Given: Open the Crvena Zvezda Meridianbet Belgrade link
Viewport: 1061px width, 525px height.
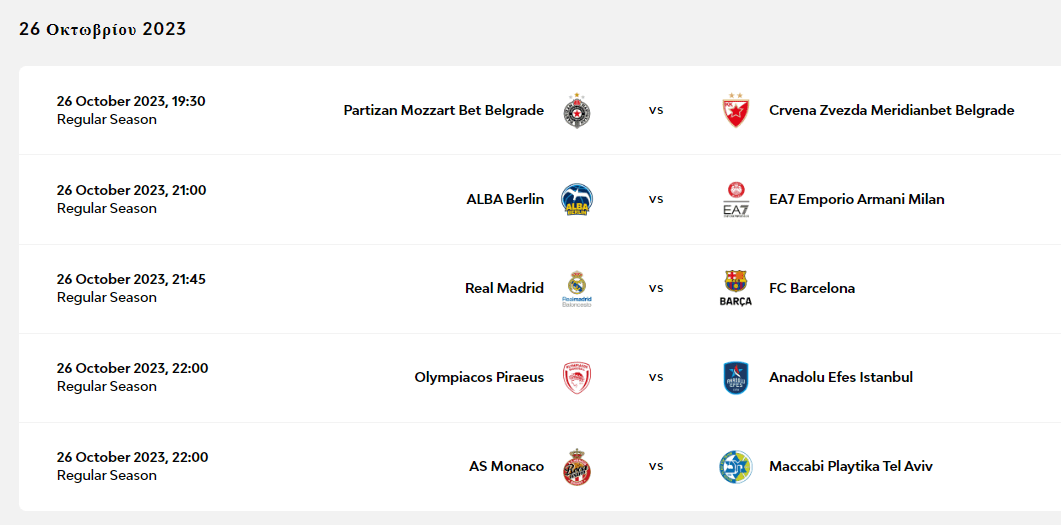Looking at the screenshot, I should [891, 110].
